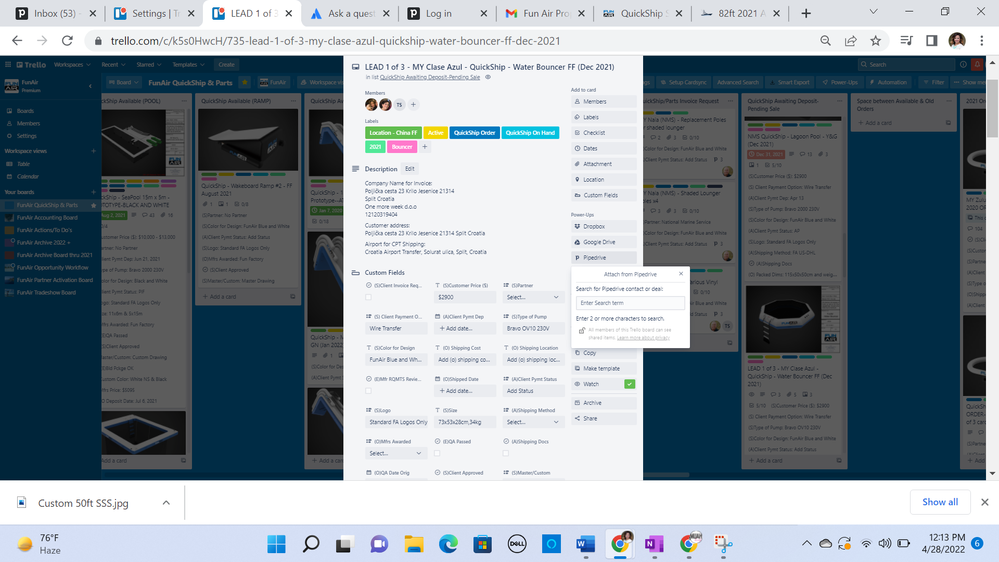Open Chrome zoom magnifier icon
The image size is (999, 562).
point(825,41)
